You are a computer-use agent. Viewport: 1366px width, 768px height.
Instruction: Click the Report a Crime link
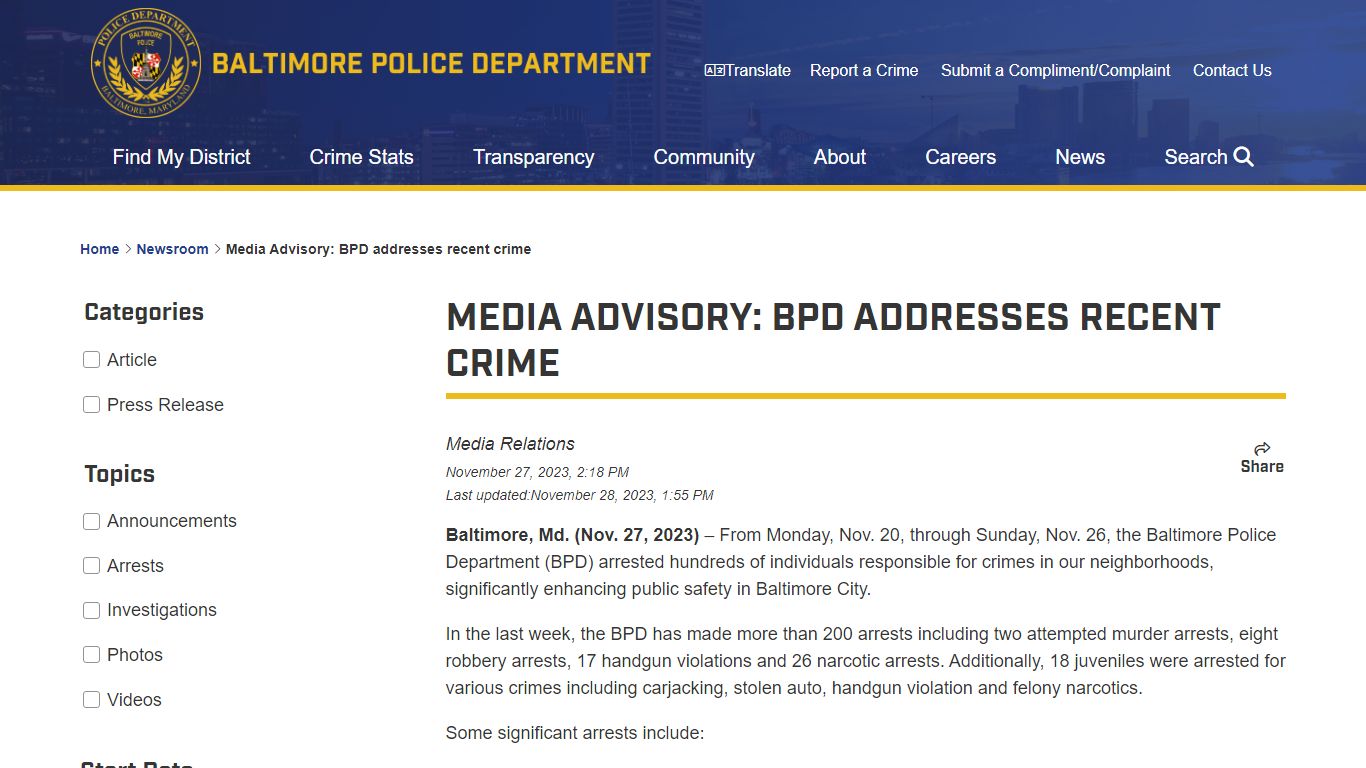pyautogui.click(x=864, y=70)
